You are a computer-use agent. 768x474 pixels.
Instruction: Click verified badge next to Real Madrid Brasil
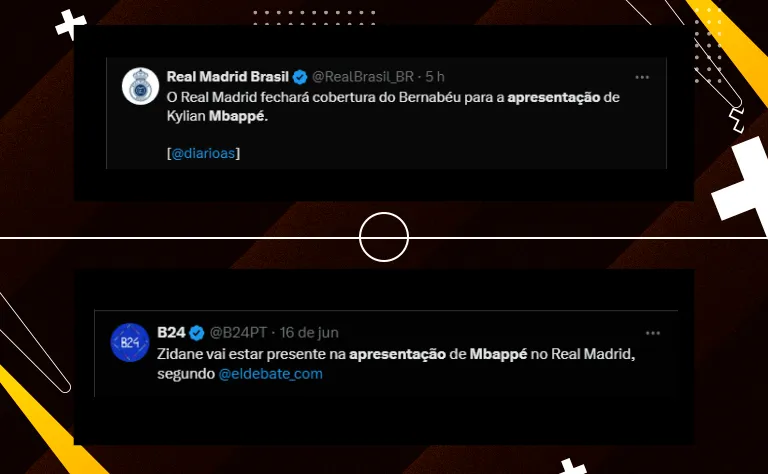coord(300,77)
